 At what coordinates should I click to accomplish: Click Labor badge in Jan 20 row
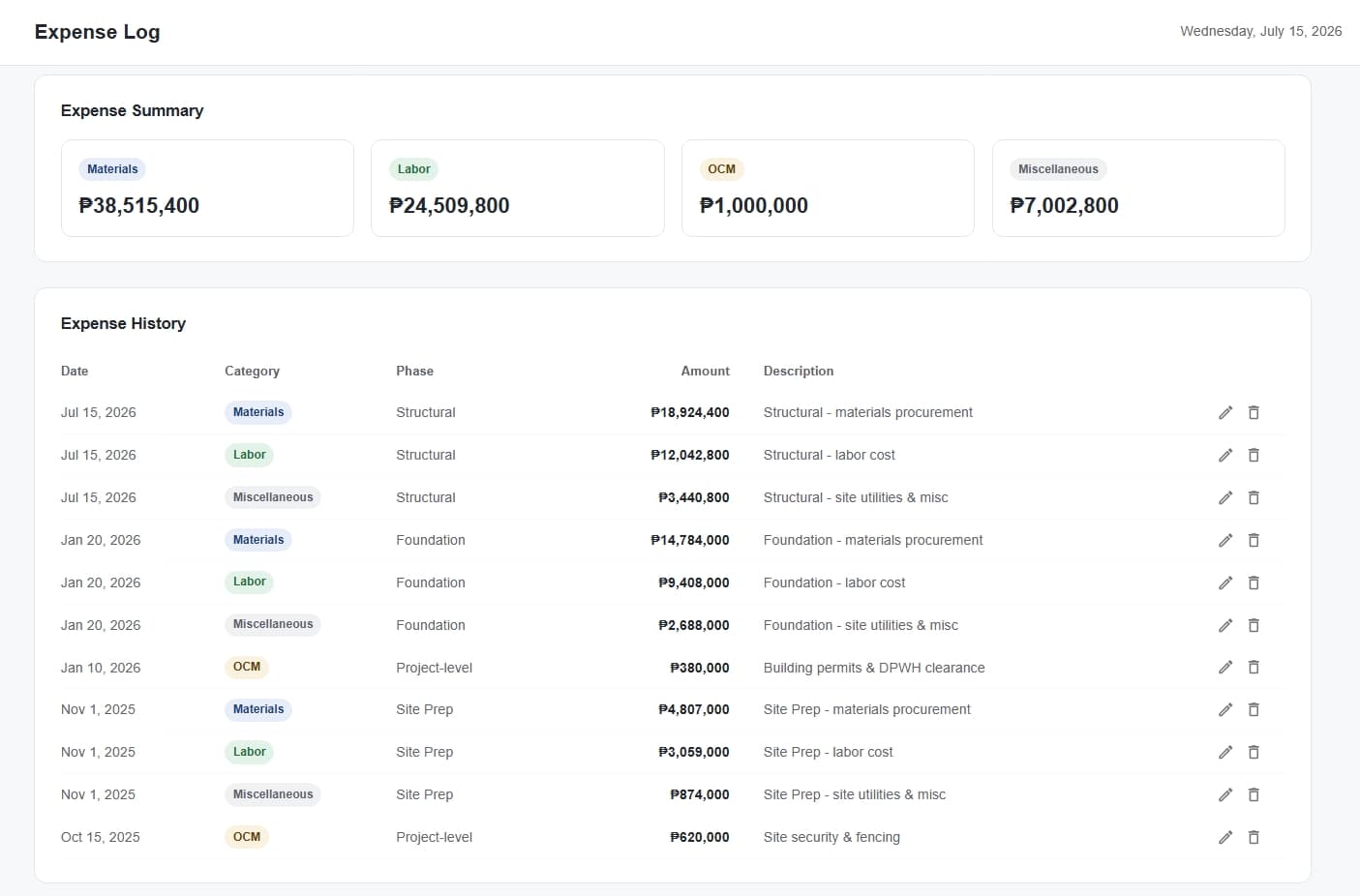coord(250,582)
